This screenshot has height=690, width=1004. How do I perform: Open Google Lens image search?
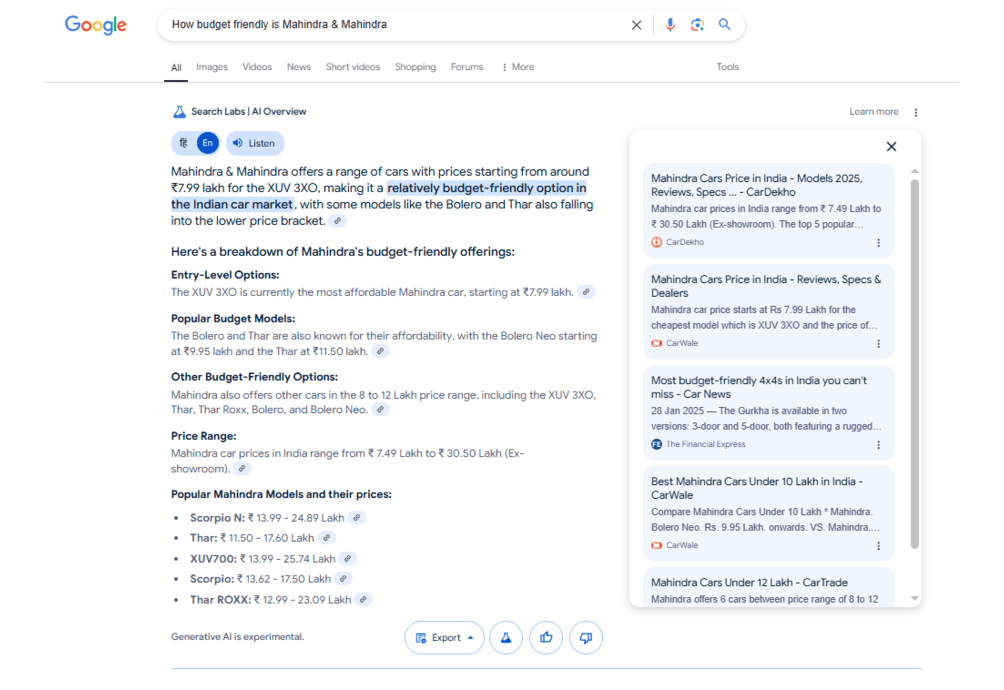[697, 25]
